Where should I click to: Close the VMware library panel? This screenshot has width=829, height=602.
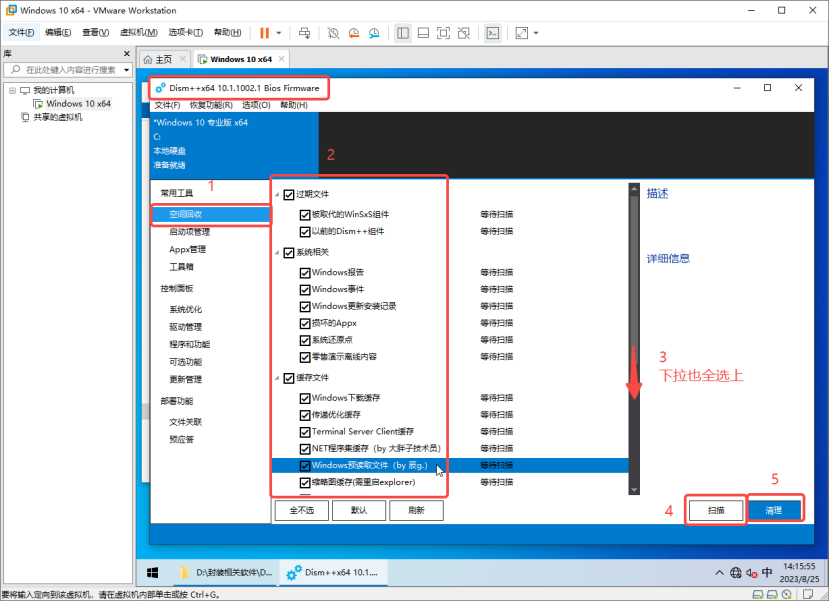point(127,53)
